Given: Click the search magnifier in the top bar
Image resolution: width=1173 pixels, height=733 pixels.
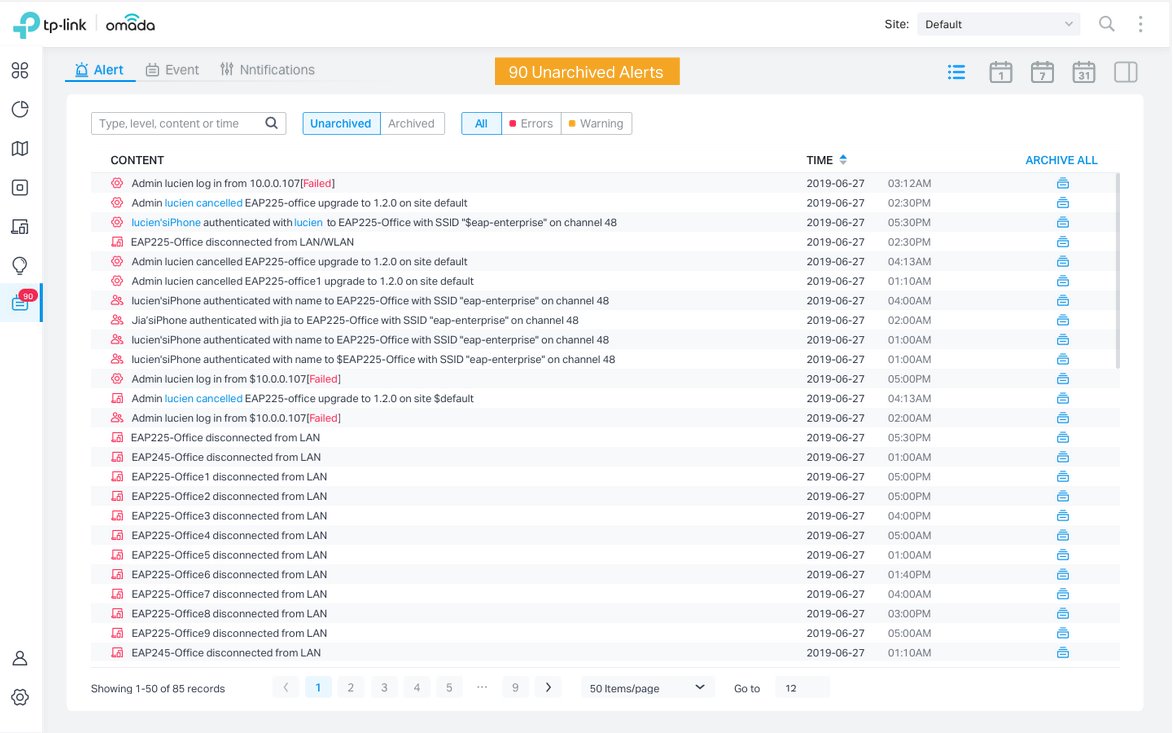Looking at the screenshot, I should click(x=1107, y=24).
